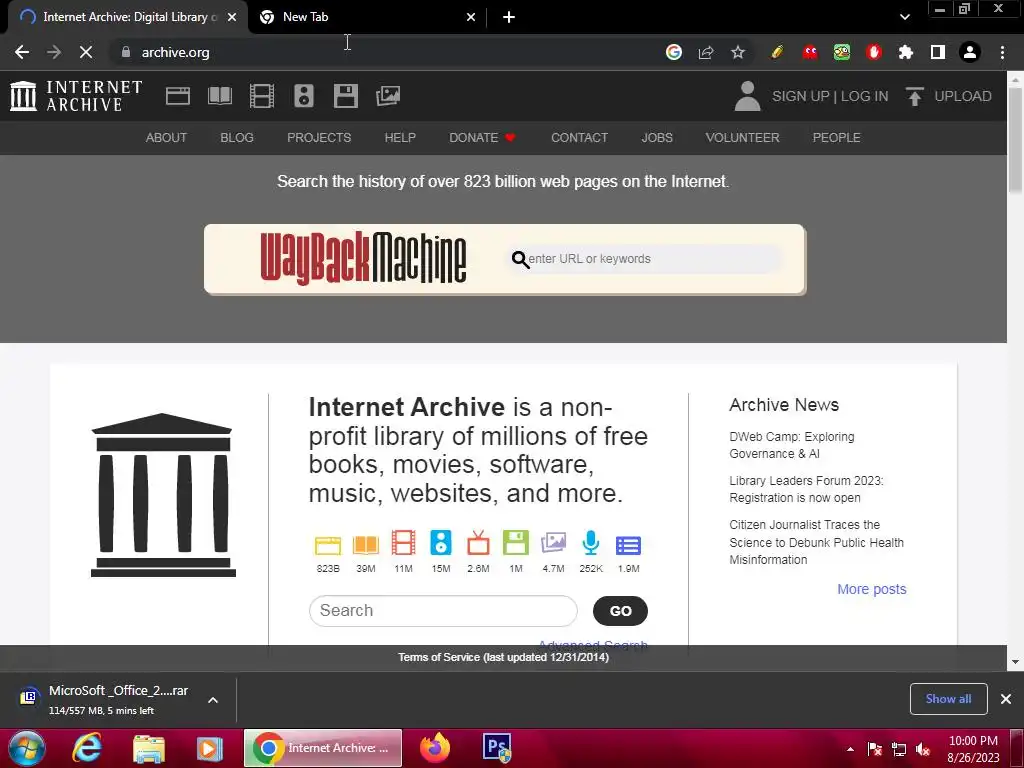This screenshot has width=1024, height=768.
Task: Click the collections list icon labeled 1.9M
Action: pyautogui.click(x=628, y=545)
